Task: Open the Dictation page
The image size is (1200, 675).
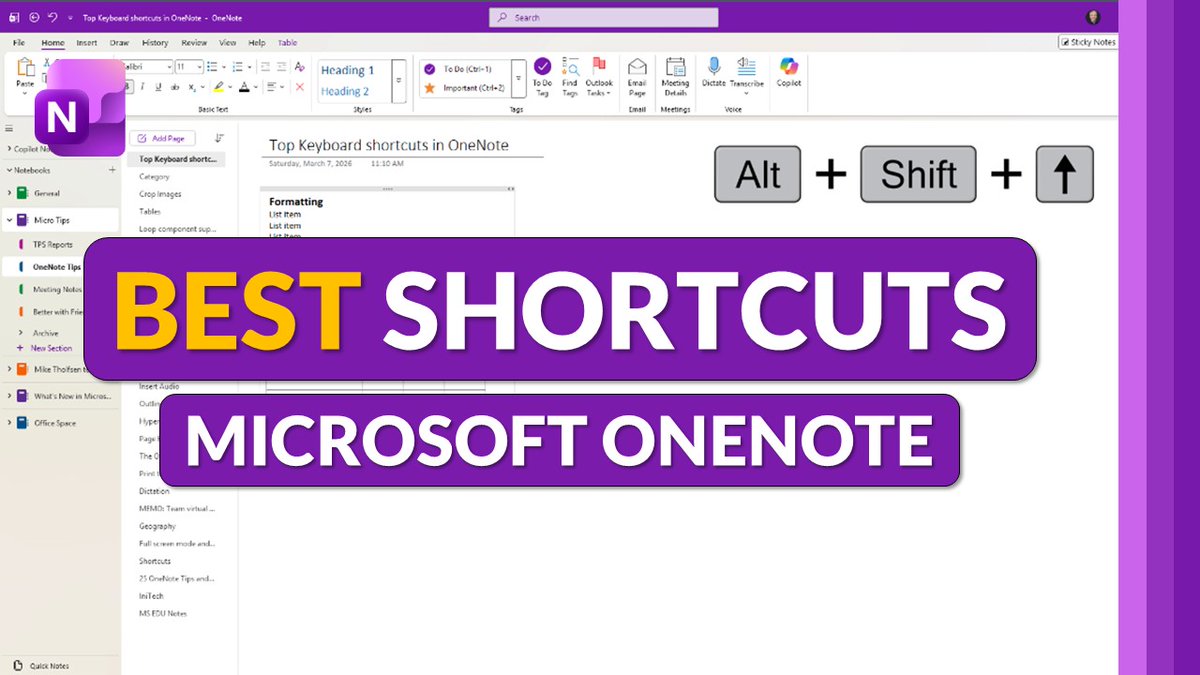Action: click(154, 491)
